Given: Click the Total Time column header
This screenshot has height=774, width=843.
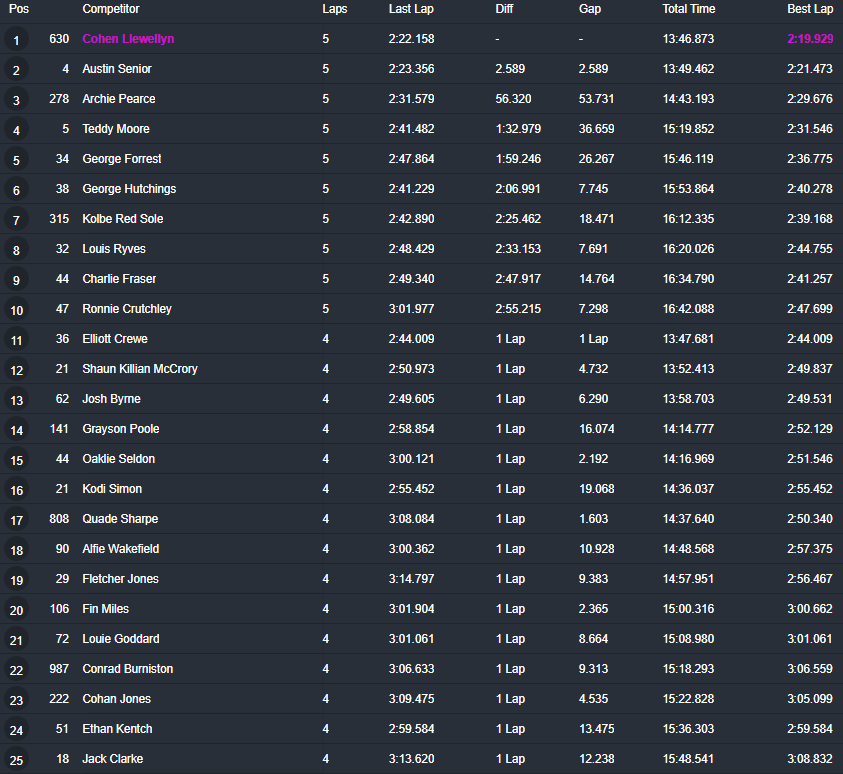Looking at the screenshot, I should (x=689, y=9).
